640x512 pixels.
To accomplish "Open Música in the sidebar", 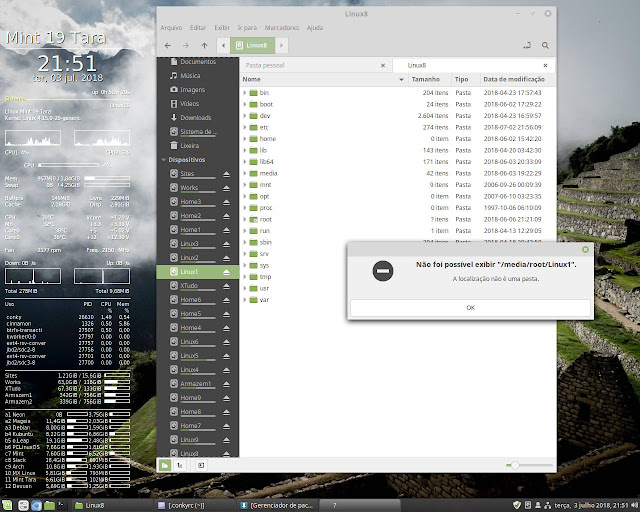I will point(198,76).
